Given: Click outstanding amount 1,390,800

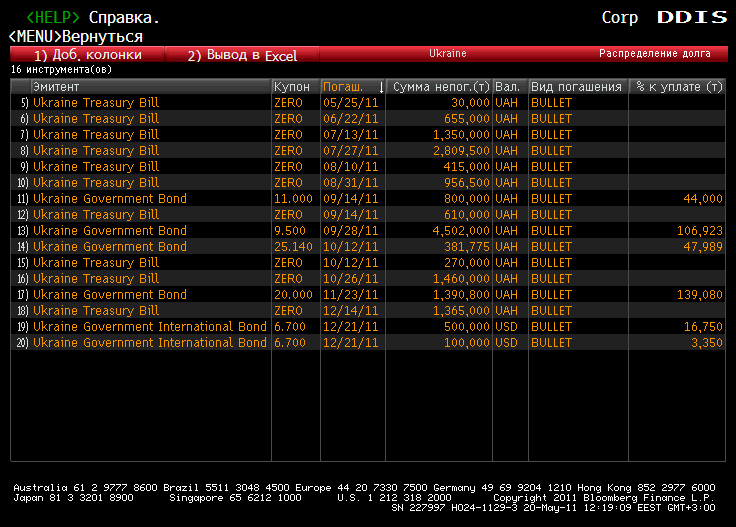Looking at the screenshot, I should pos(461,294).
